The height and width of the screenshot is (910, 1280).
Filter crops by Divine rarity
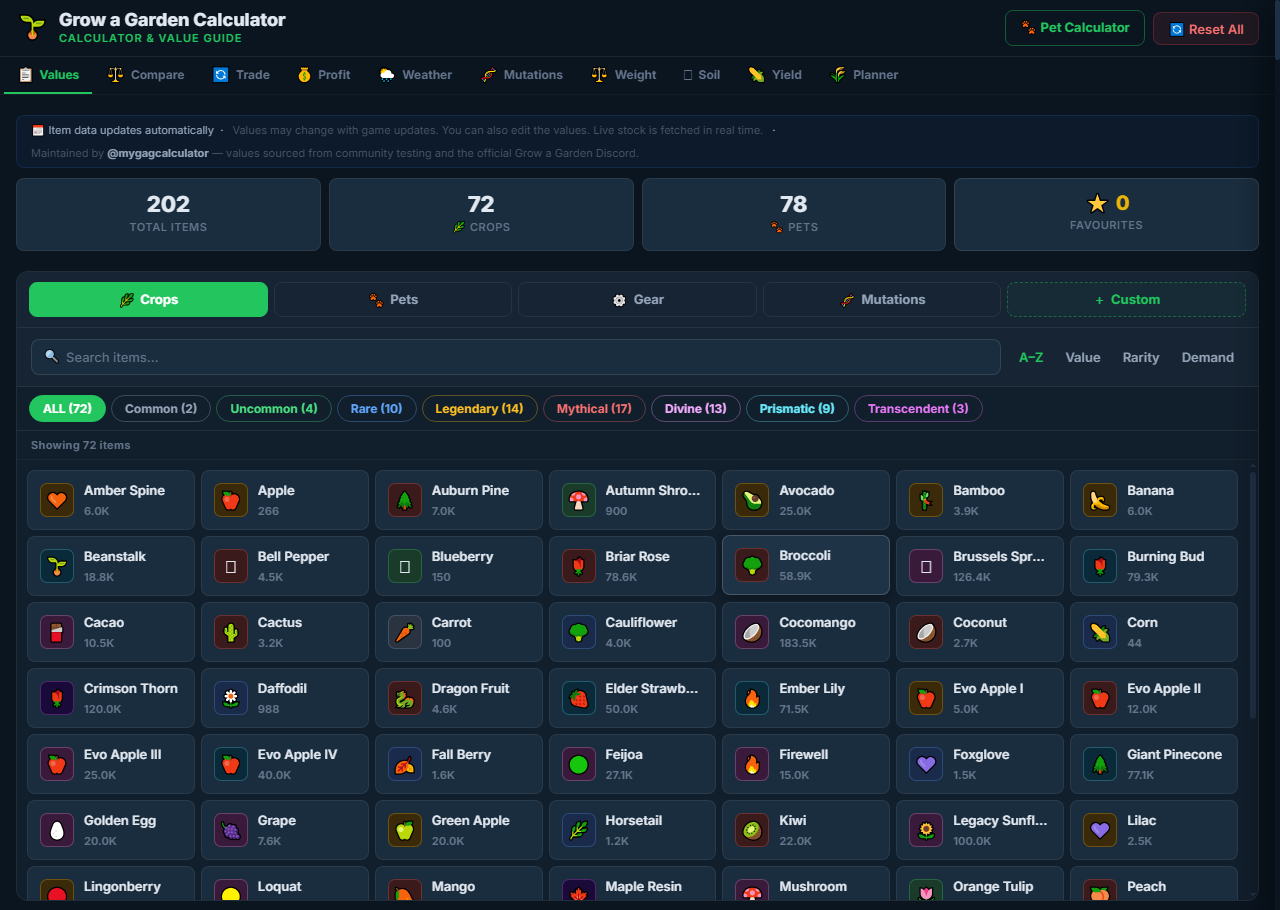(x=696, y=408)
